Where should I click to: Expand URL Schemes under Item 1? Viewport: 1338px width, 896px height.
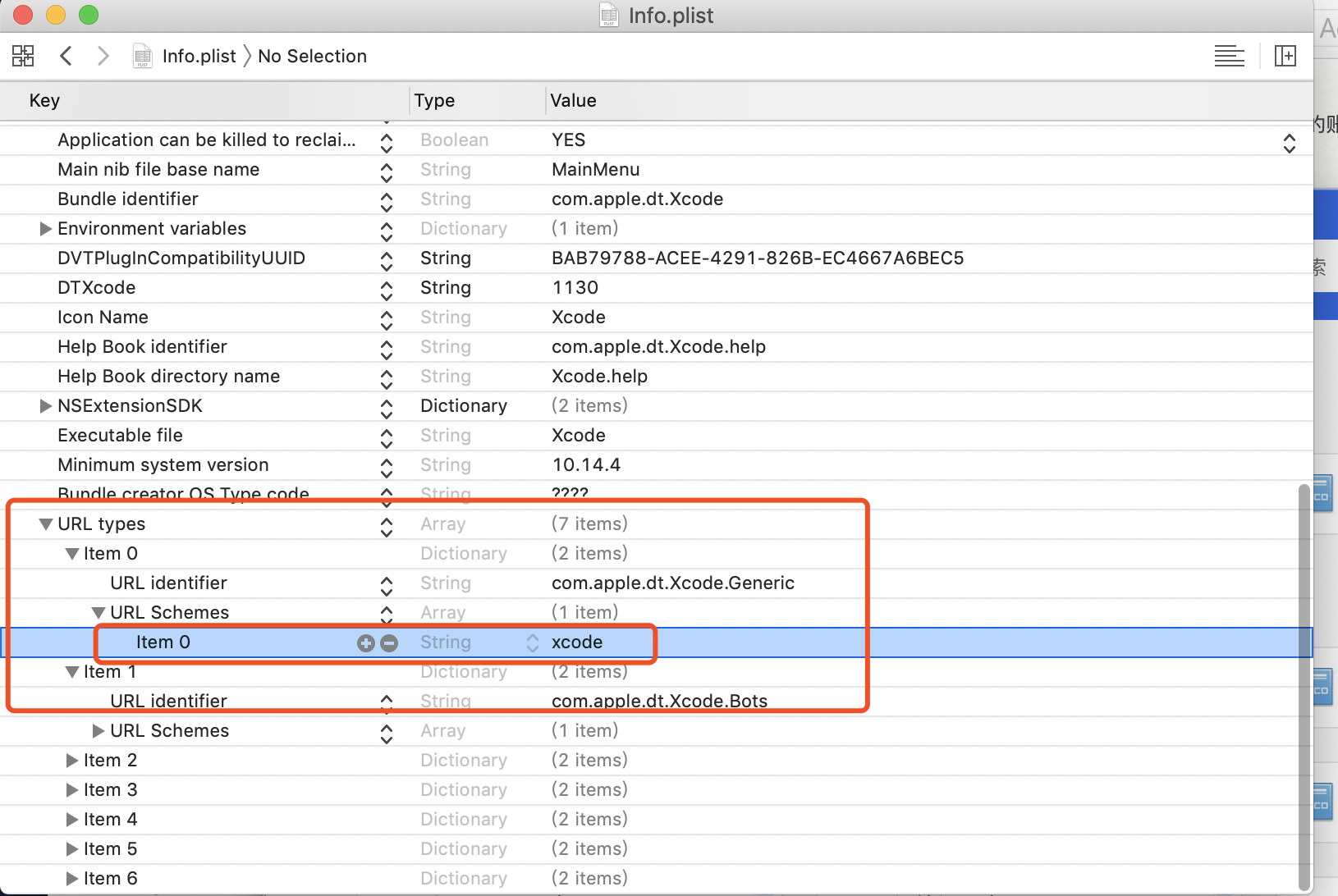[99, 730]
